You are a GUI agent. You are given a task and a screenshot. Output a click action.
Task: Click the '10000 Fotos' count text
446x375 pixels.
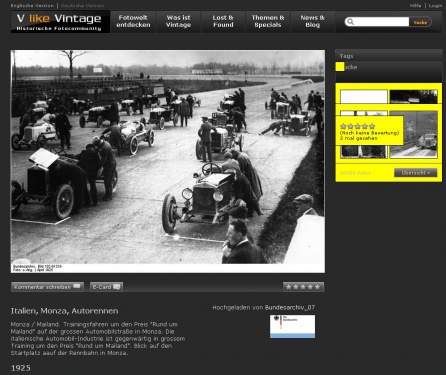tap(355, 173)
